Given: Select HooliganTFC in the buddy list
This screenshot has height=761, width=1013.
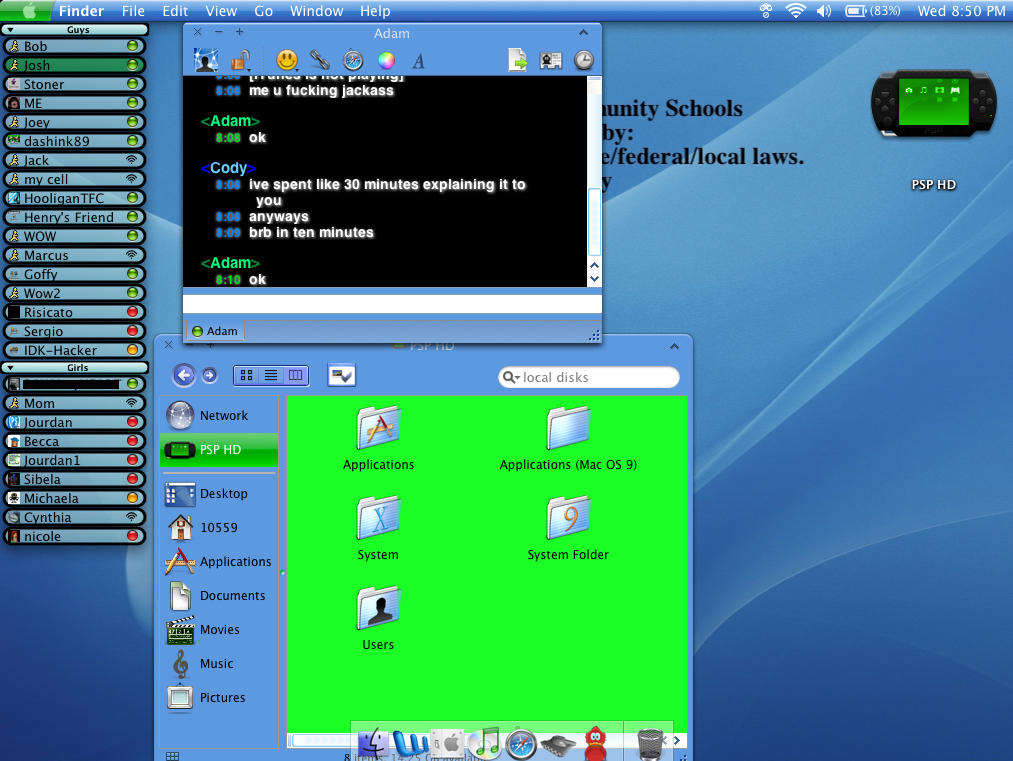Looking at the screenshot, I should pos(74,198).
